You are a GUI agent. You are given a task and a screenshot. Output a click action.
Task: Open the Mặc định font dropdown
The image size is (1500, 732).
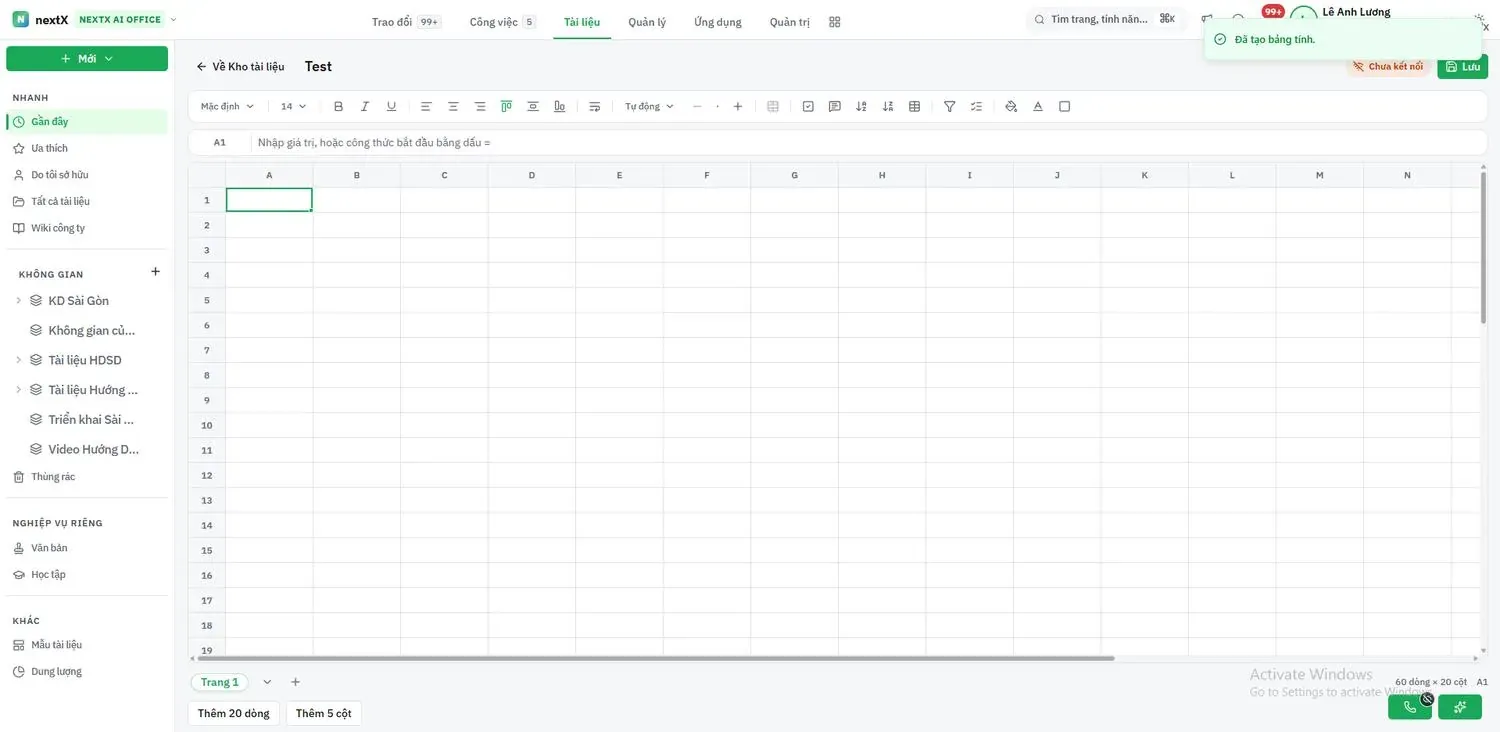(x=227, y=106)
